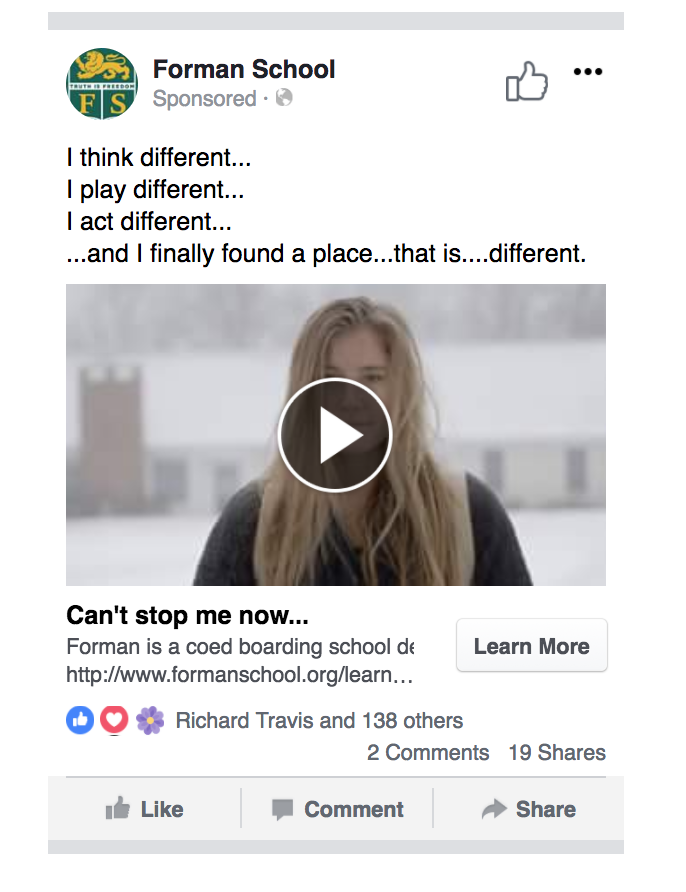View the 19 Shares

[557, 753]
